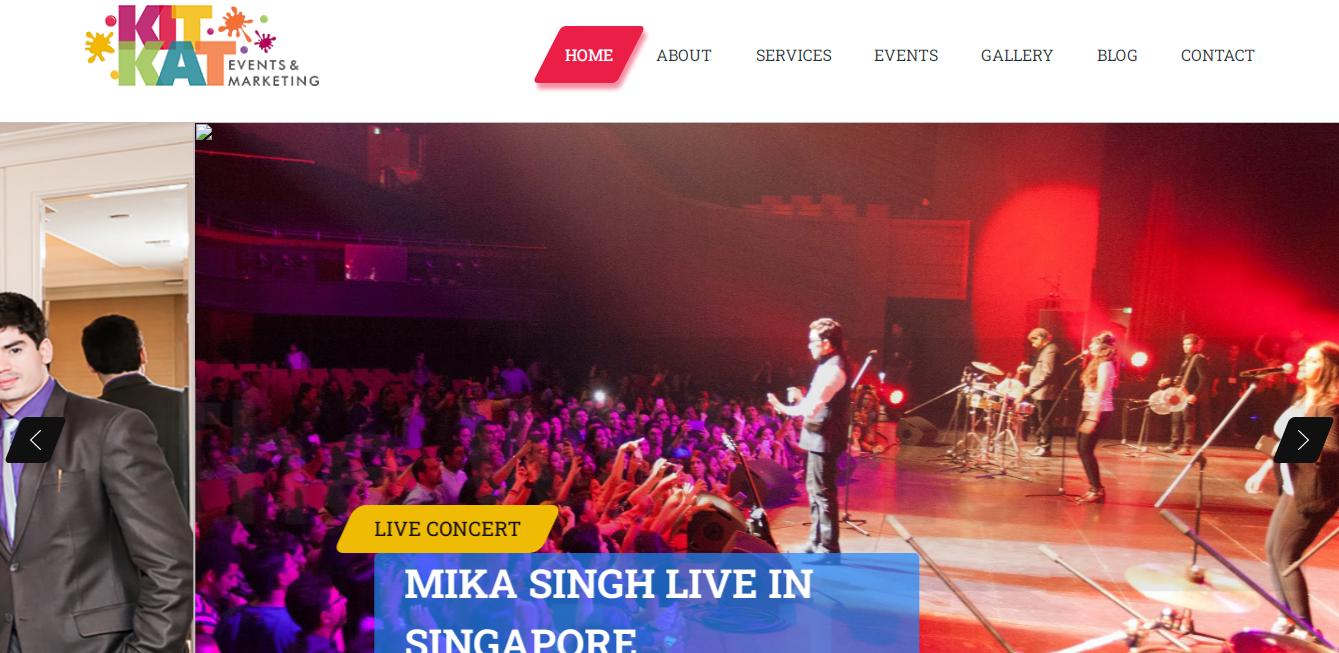This screenshot has height=653, width=1339.
Task: Open the Gallery page
Action: 1017,55
